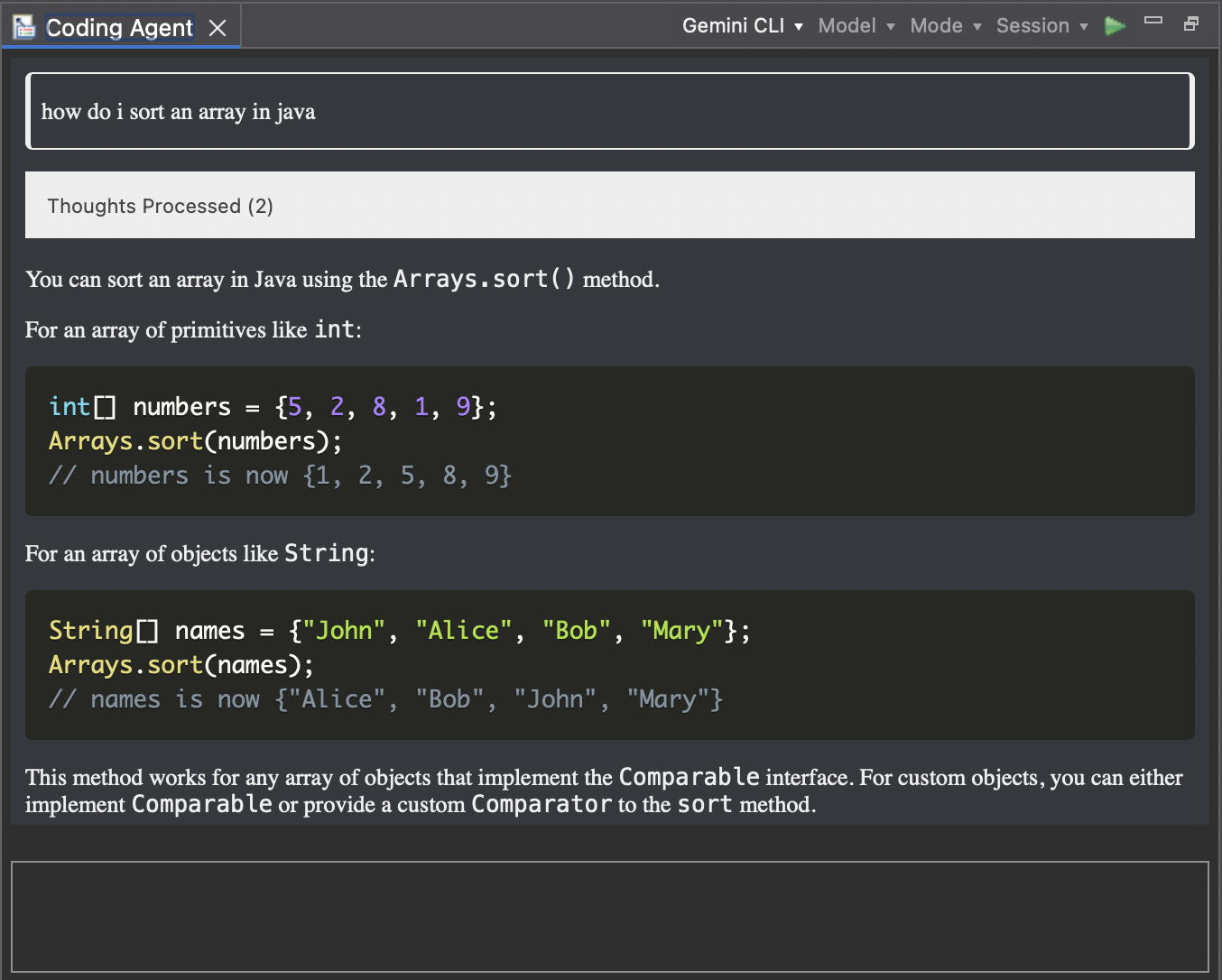Screen dimensions: 1222x980
Task: Click the prompt box with the sort question
Action: coord(610,111)
